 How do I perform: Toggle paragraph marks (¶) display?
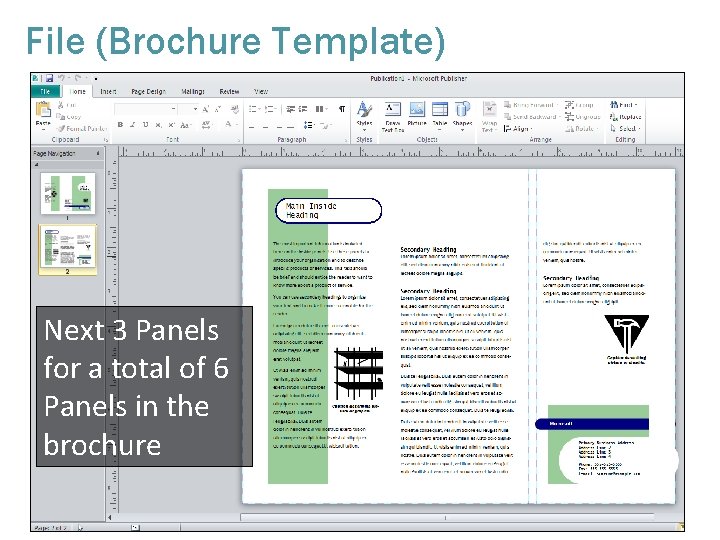342,109
